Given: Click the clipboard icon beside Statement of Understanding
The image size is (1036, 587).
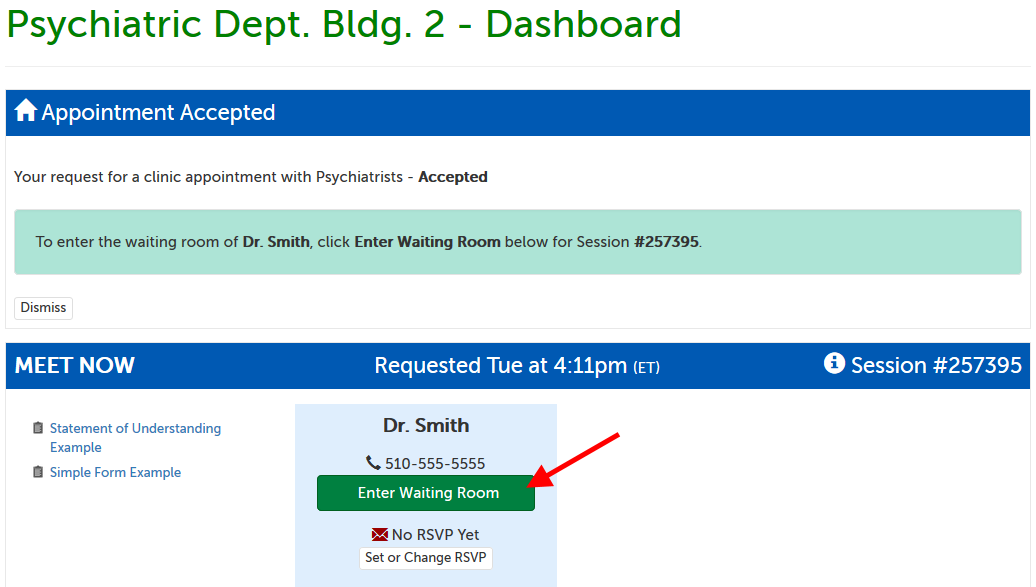Looking at the screenshot, I should [38, 428].
